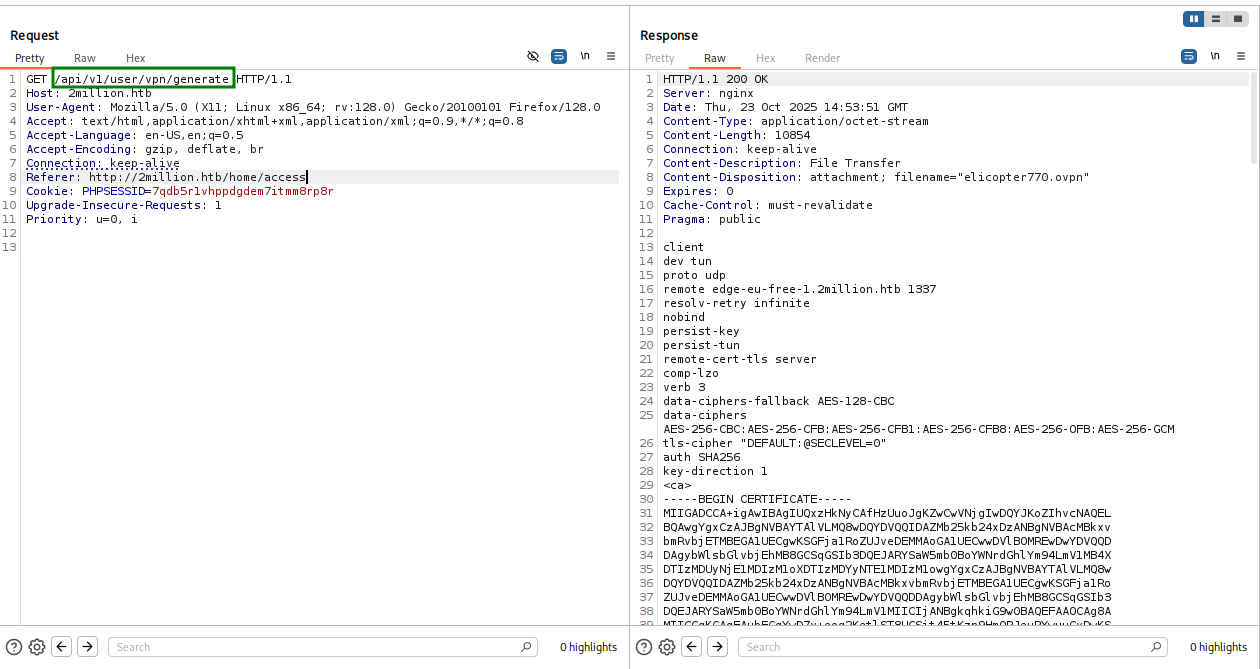Toggle the blue pause control at top right
1260x669 pixels.
coord(1193,18)
